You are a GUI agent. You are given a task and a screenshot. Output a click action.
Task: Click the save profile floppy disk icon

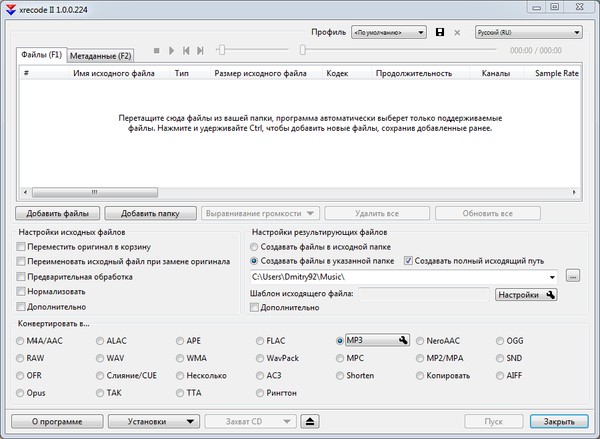tap(440, 32)
